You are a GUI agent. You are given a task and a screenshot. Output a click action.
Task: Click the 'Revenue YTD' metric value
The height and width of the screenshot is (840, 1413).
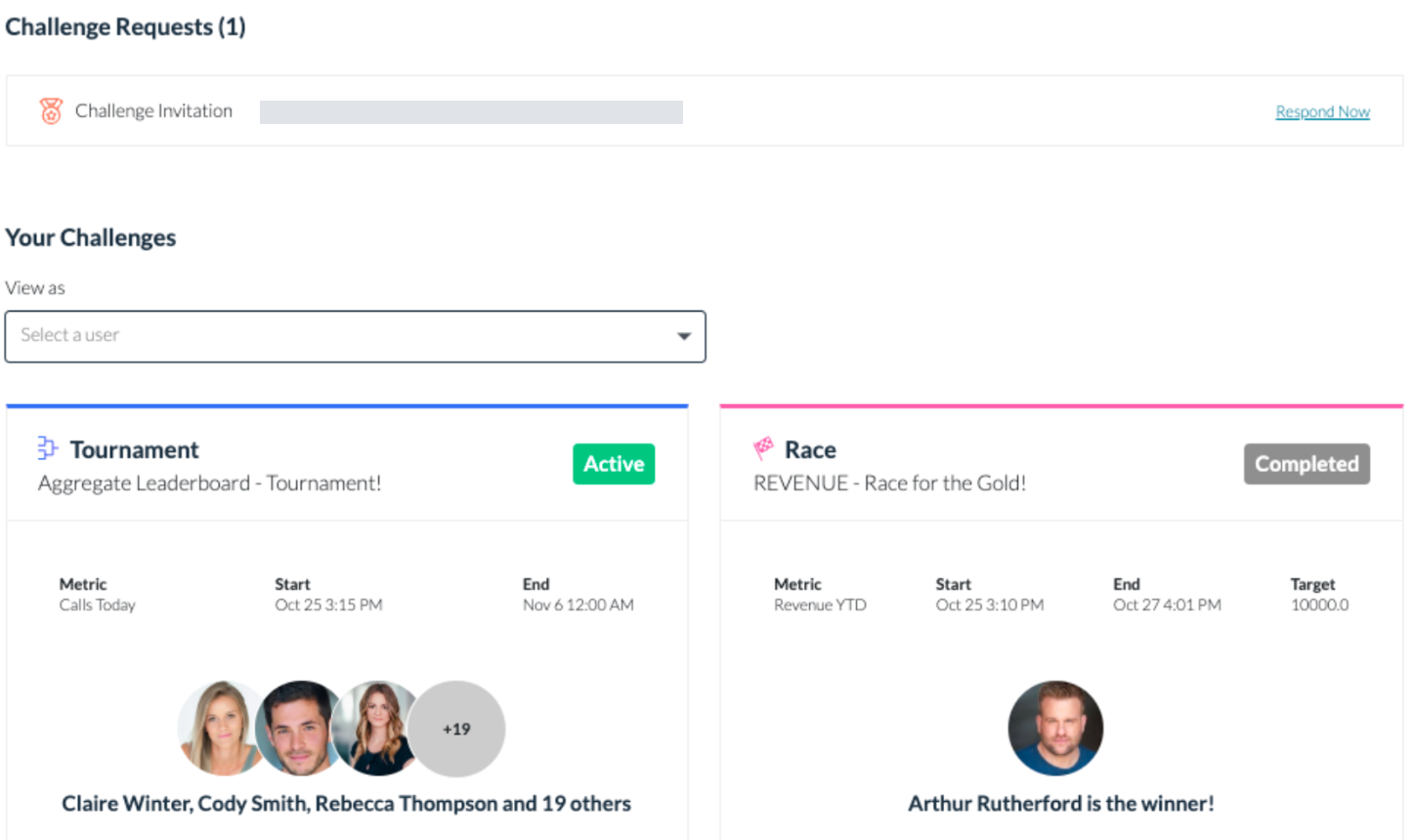(820, 605)
